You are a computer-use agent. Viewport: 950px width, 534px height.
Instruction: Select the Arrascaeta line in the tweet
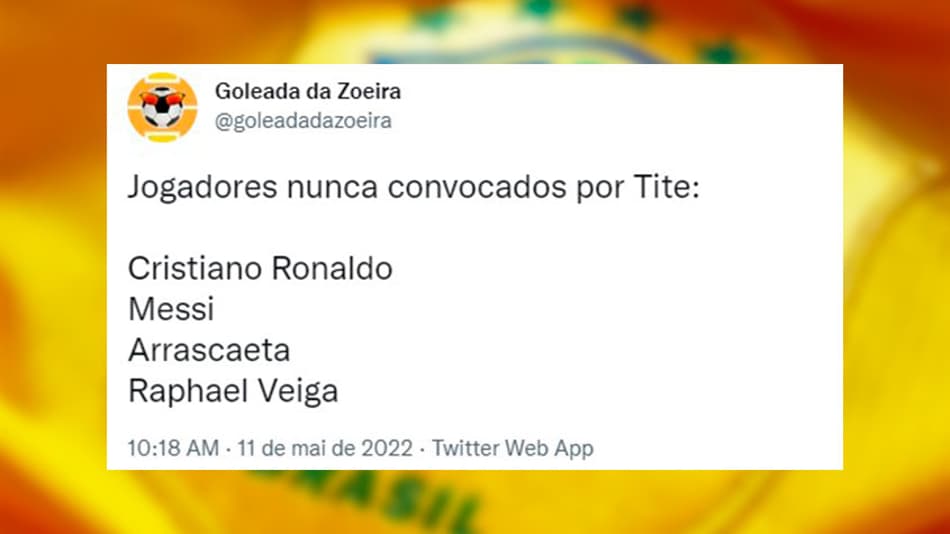click(x=209, y=350)
